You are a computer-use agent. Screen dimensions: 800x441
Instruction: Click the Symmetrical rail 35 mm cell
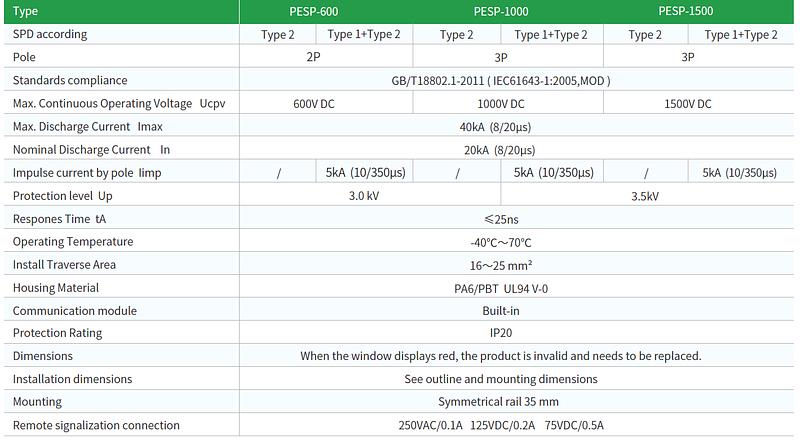tap(500, 402)
